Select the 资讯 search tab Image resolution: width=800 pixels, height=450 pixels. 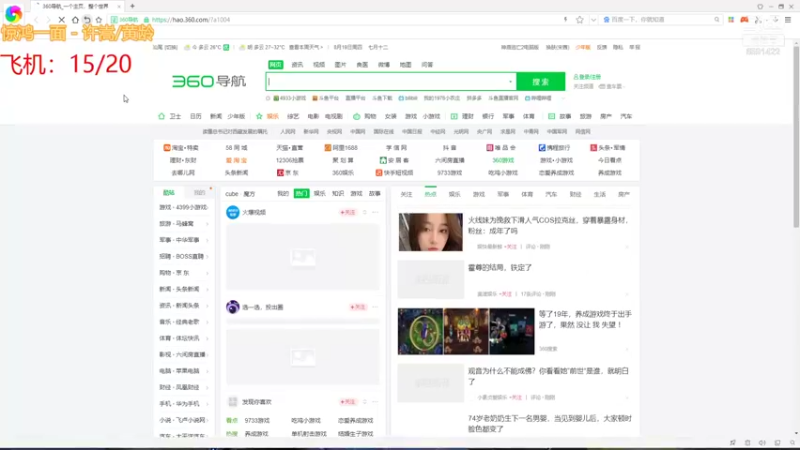297,65
